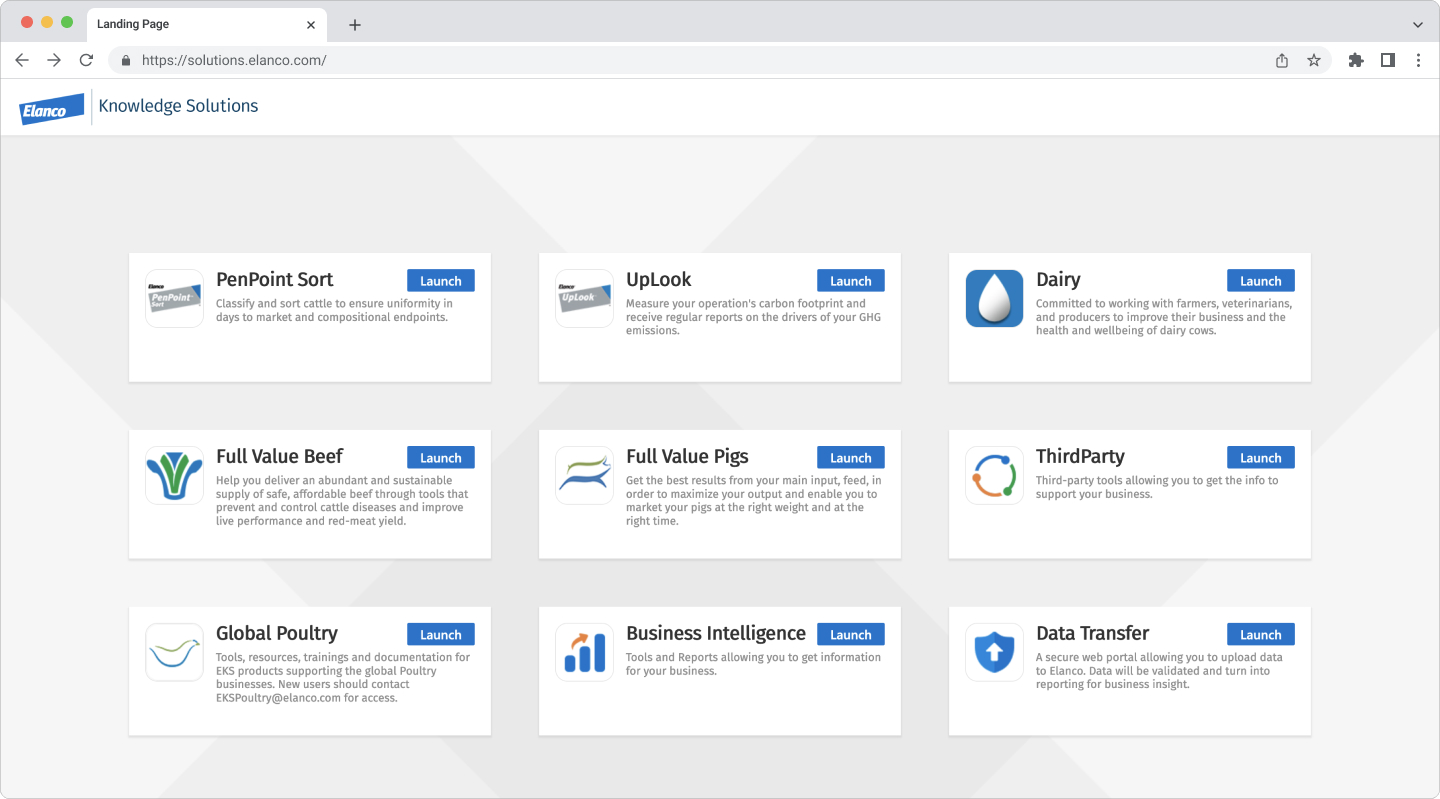This screenshot has height=799, width=1440.
Task: Click 'Committed to working with farmers' description
Action: (x=1164, y=317)
